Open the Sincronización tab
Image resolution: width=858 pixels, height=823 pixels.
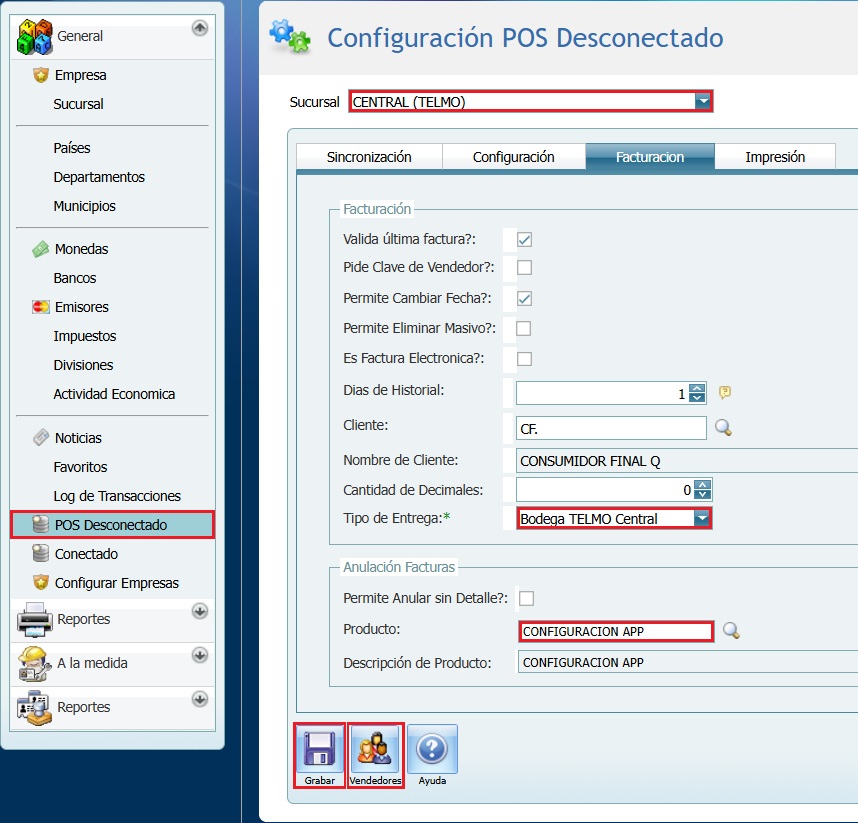(x=369, y=156)
